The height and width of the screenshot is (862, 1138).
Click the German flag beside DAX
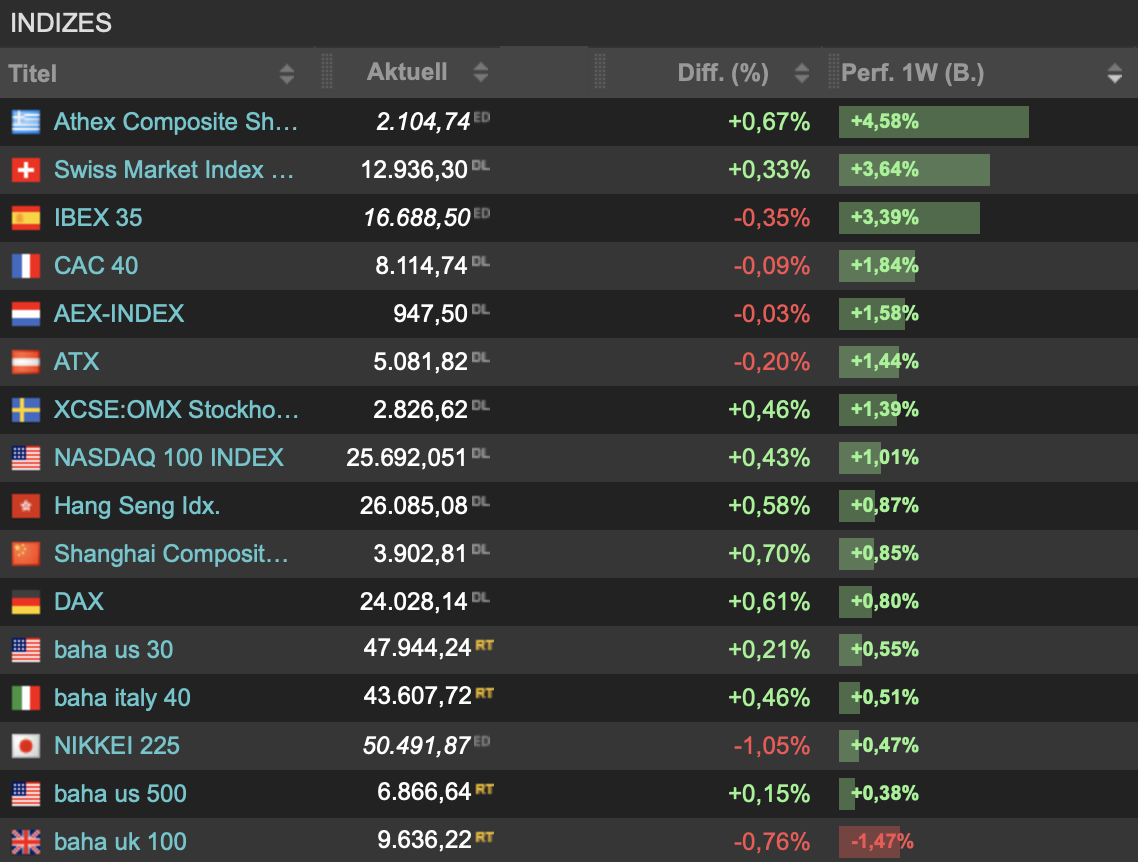coord(26,602)
